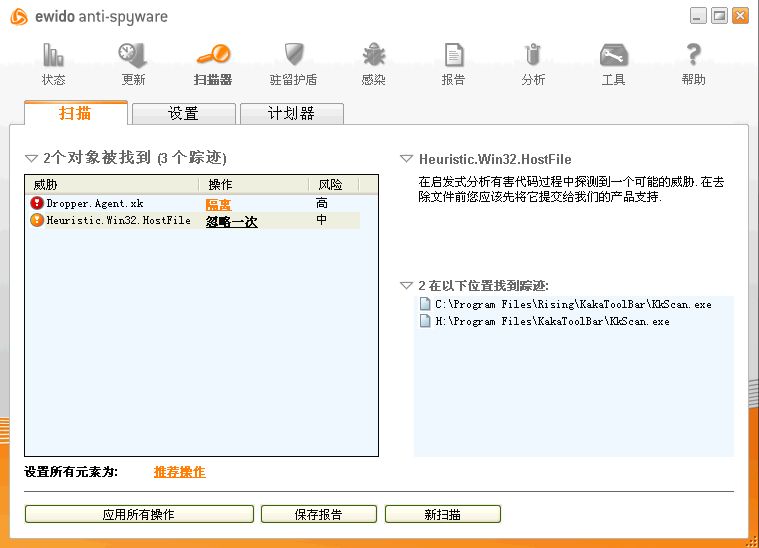759x548 pixels.
Task: Select the C:\Program Files\Rising\KakaToolBar\KkScan.exe entry
Action: pos(573,304)
